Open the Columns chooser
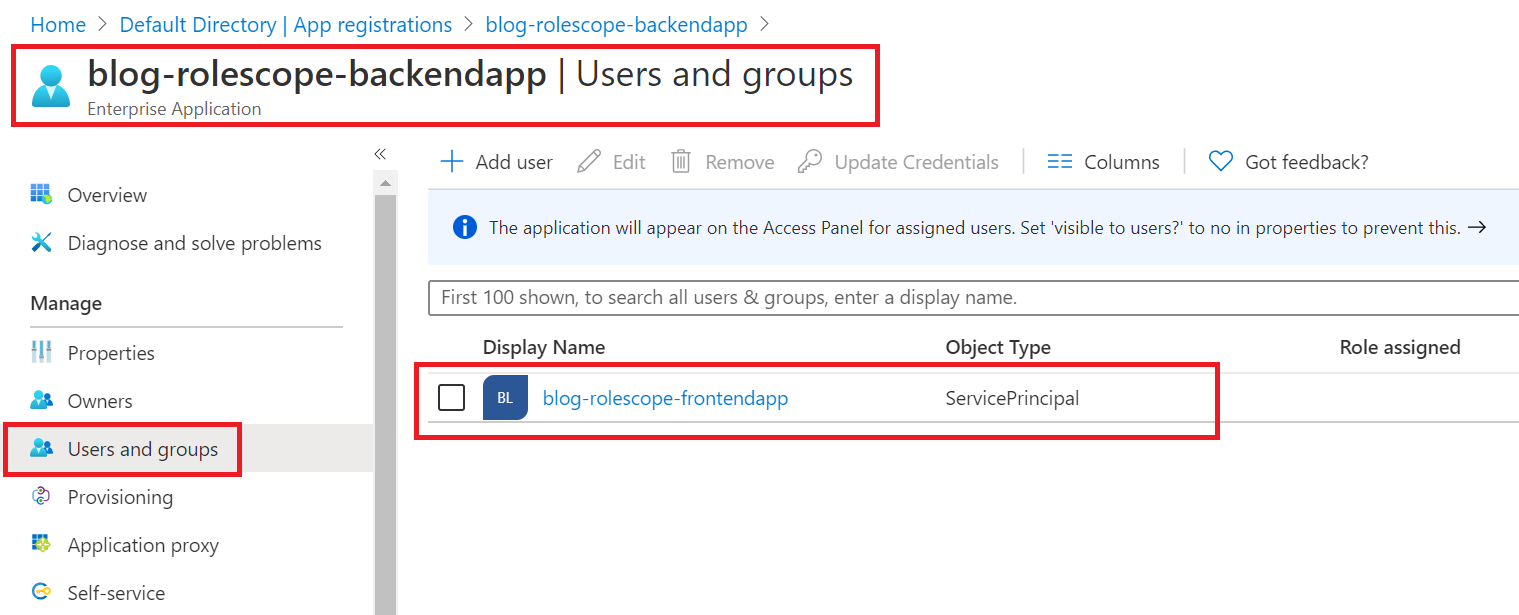Screen dimensions: 1519x615 coord(1103,162)
